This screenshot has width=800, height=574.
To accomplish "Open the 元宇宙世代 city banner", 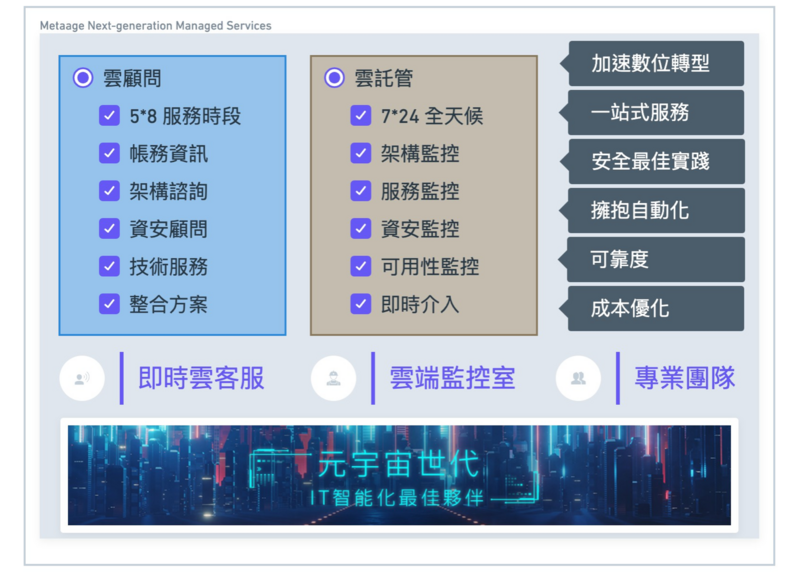I will click(399, 475).
